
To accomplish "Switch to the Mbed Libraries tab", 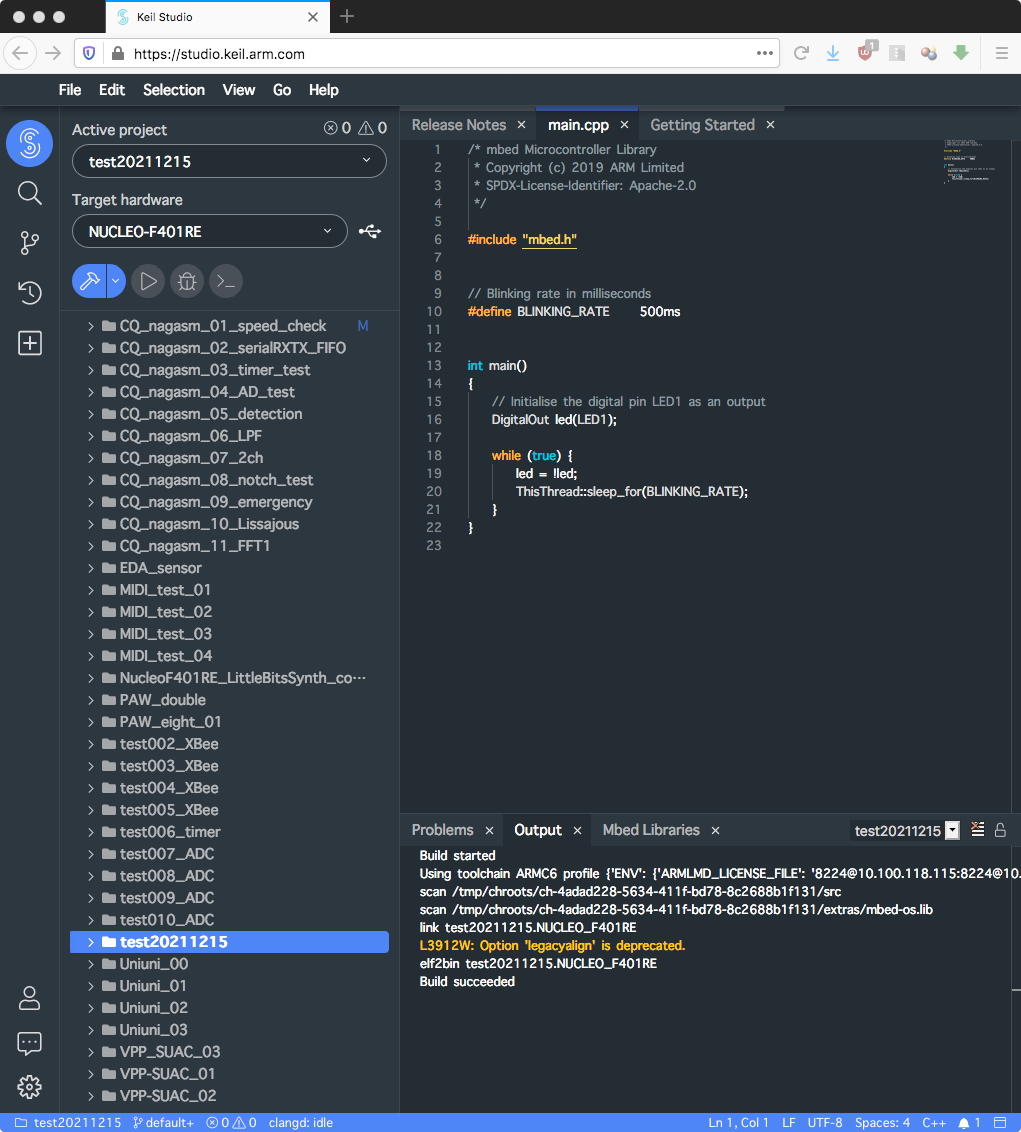I will coord(651,830).
